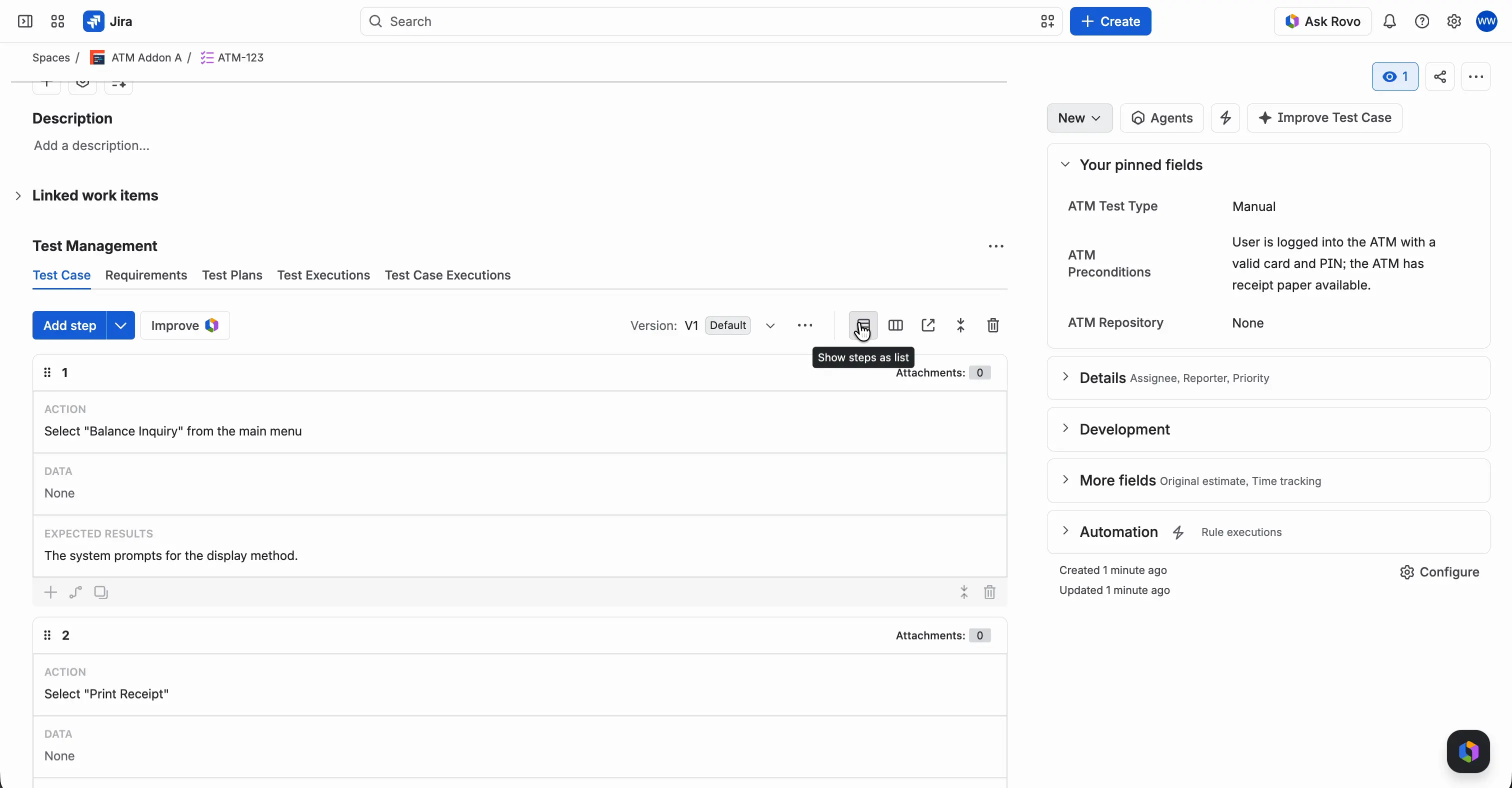Delete step 1 trash icon
Image resolution: width=1512 pixels, height=788 pixels.
click(989, 592)
